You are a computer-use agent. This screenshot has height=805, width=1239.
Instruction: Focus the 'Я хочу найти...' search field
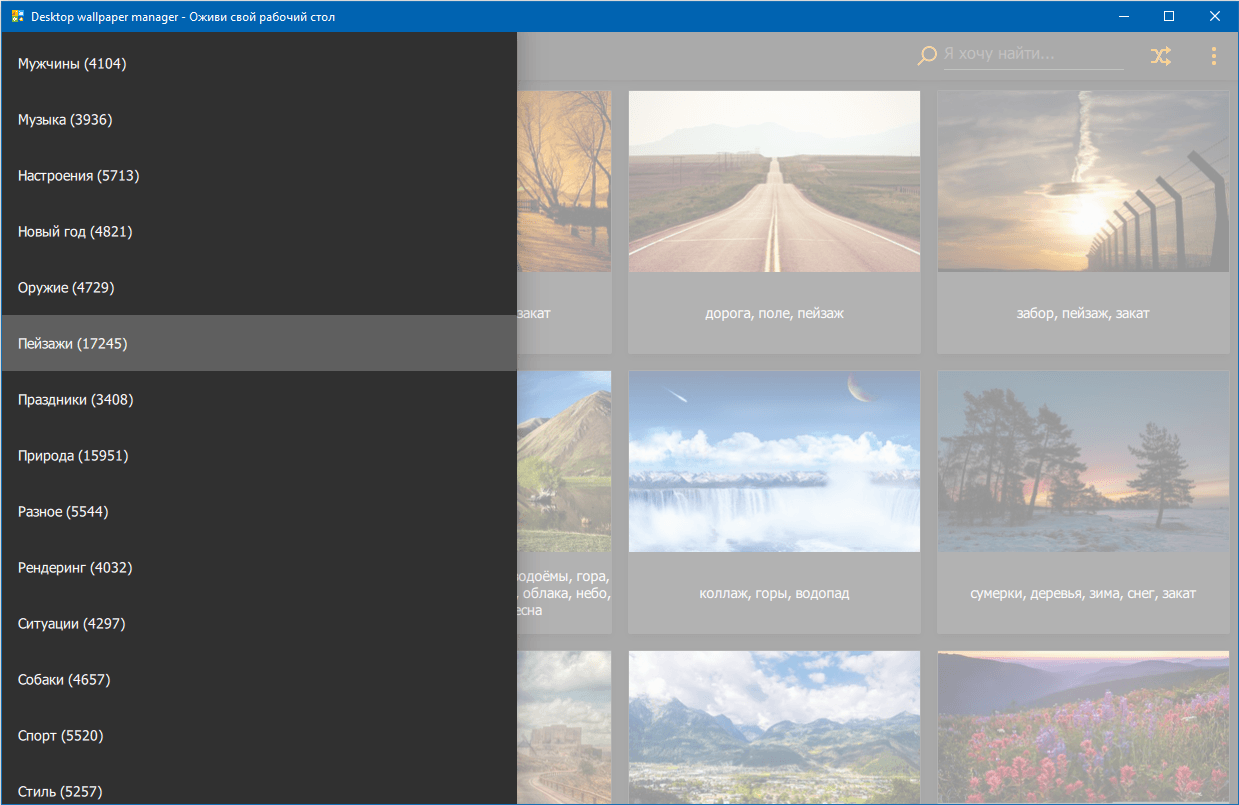coord(1033,54)
